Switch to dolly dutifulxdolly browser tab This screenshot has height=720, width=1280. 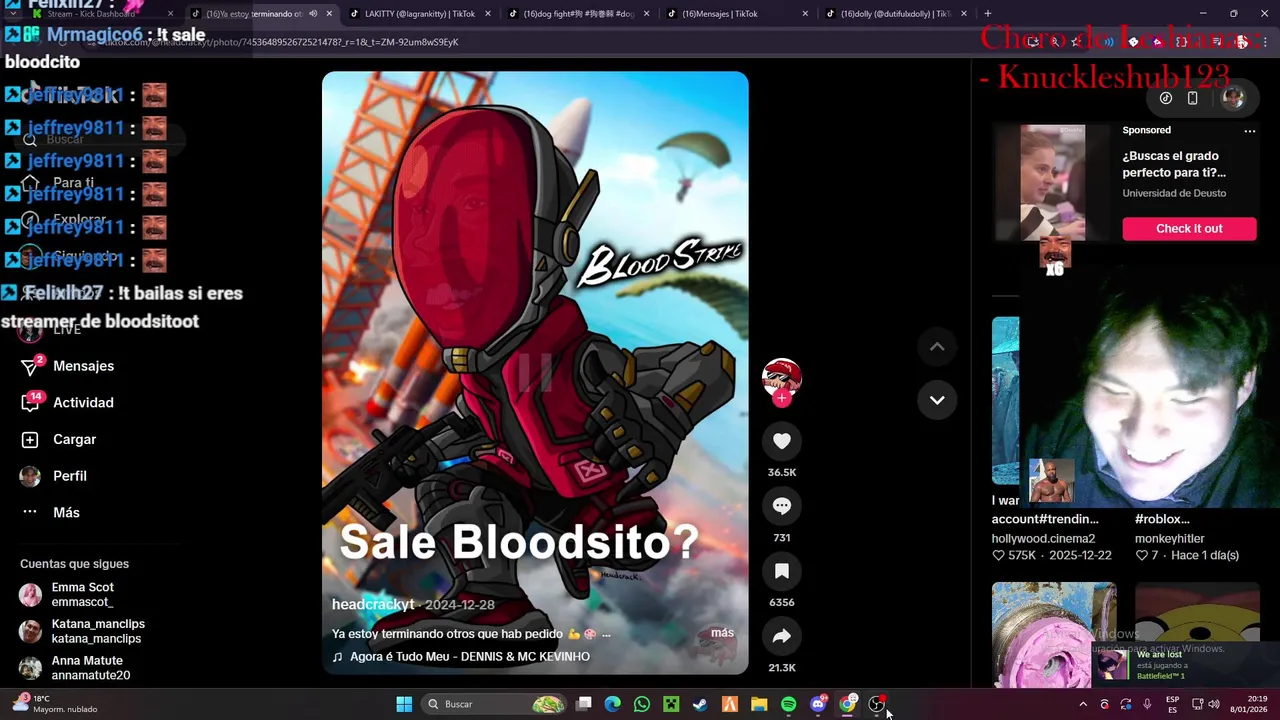896,14
